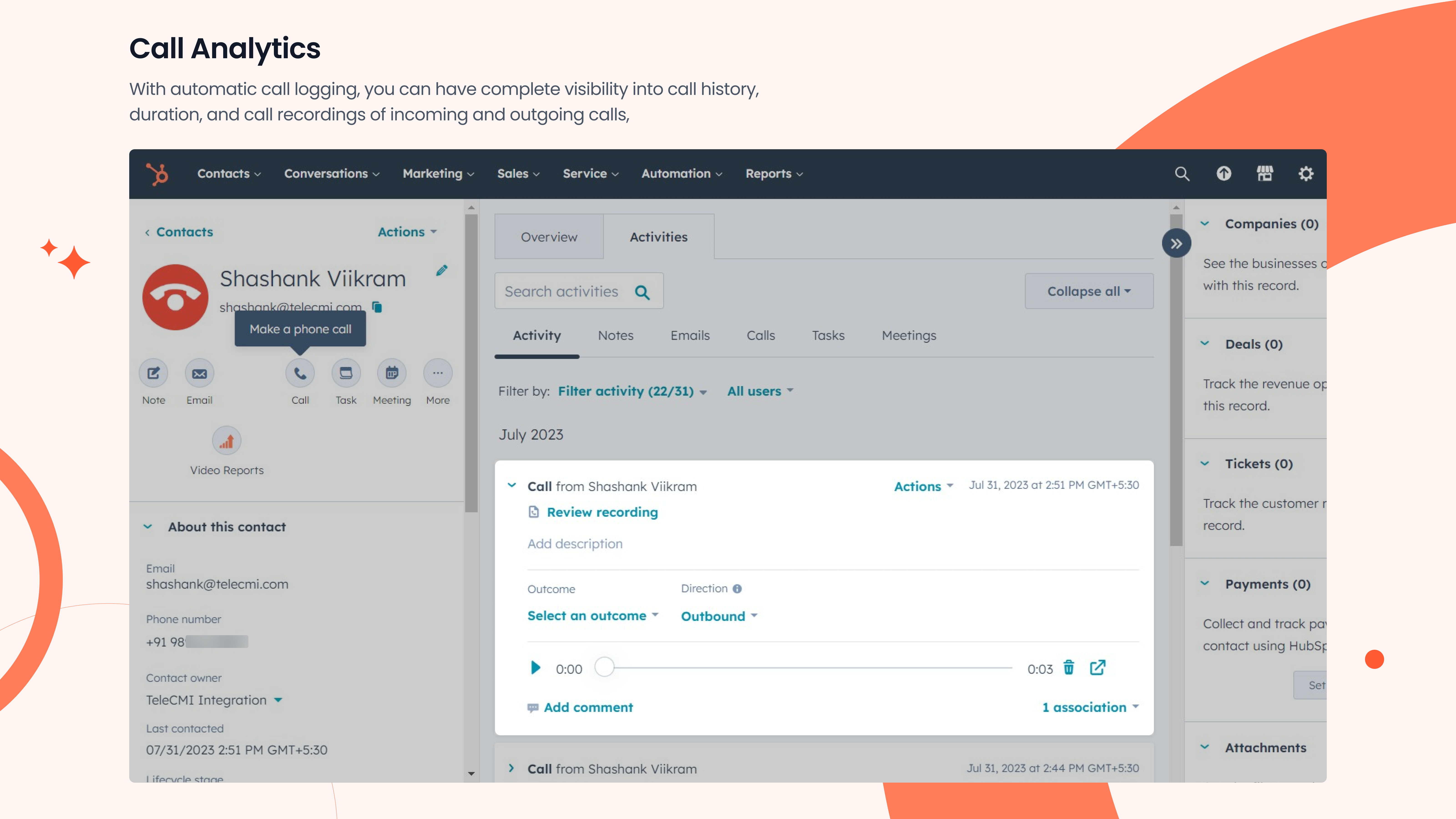The height and width of the screenshot is (819, 1456).
Task: Click the Video Reports icon
Action: [x=227, y=441]
